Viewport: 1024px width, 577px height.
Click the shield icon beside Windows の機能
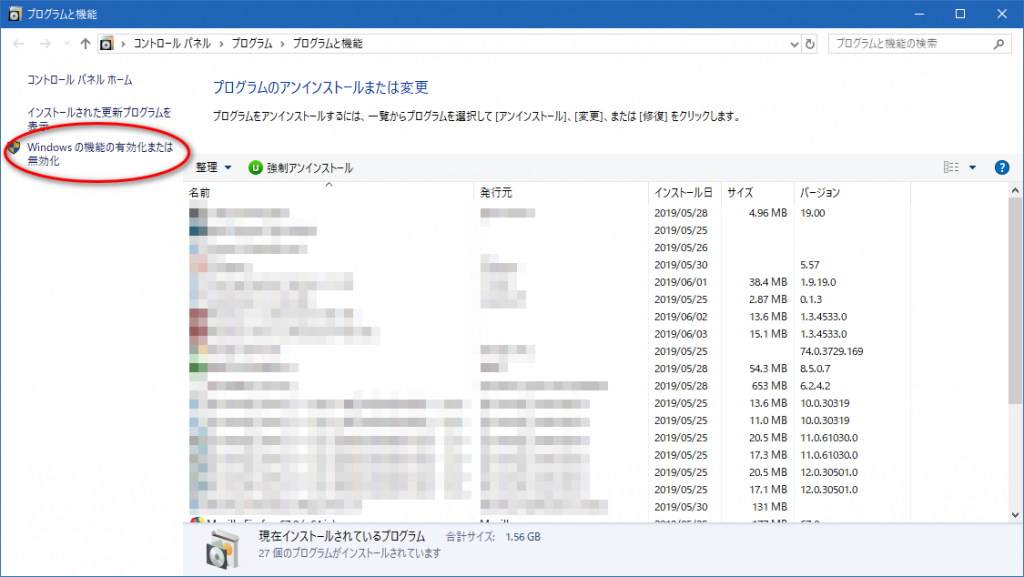(14, 148)
